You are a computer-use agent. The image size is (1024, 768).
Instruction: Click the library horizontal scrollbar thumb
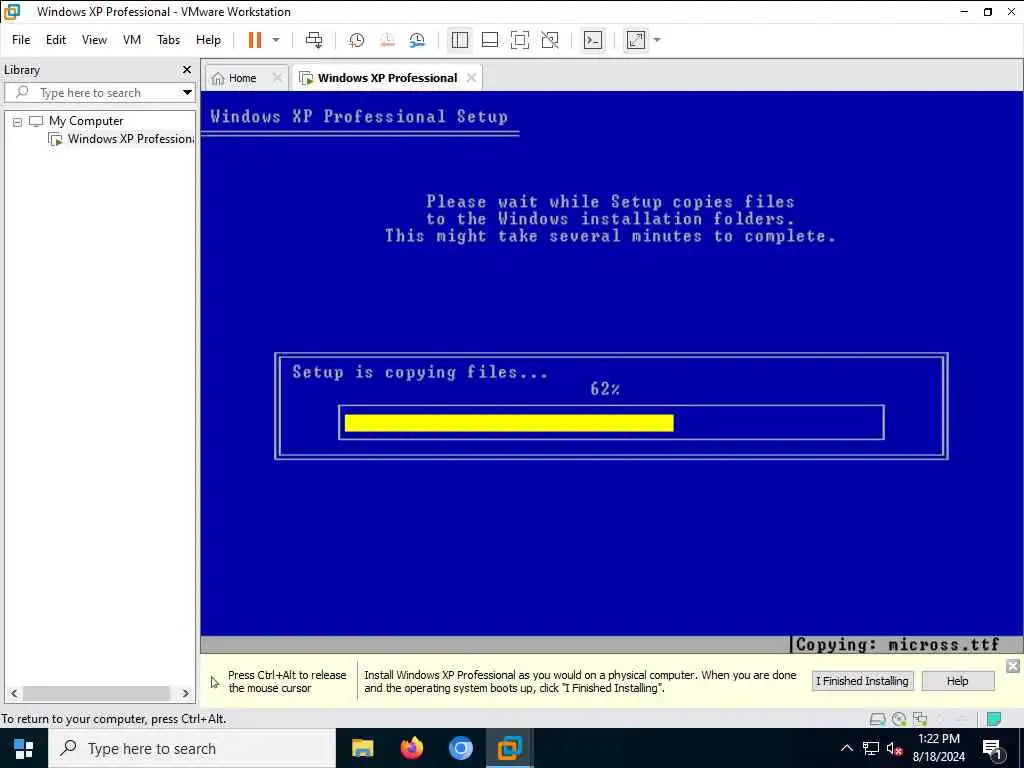pyautogui.click(x=96, y=694)
